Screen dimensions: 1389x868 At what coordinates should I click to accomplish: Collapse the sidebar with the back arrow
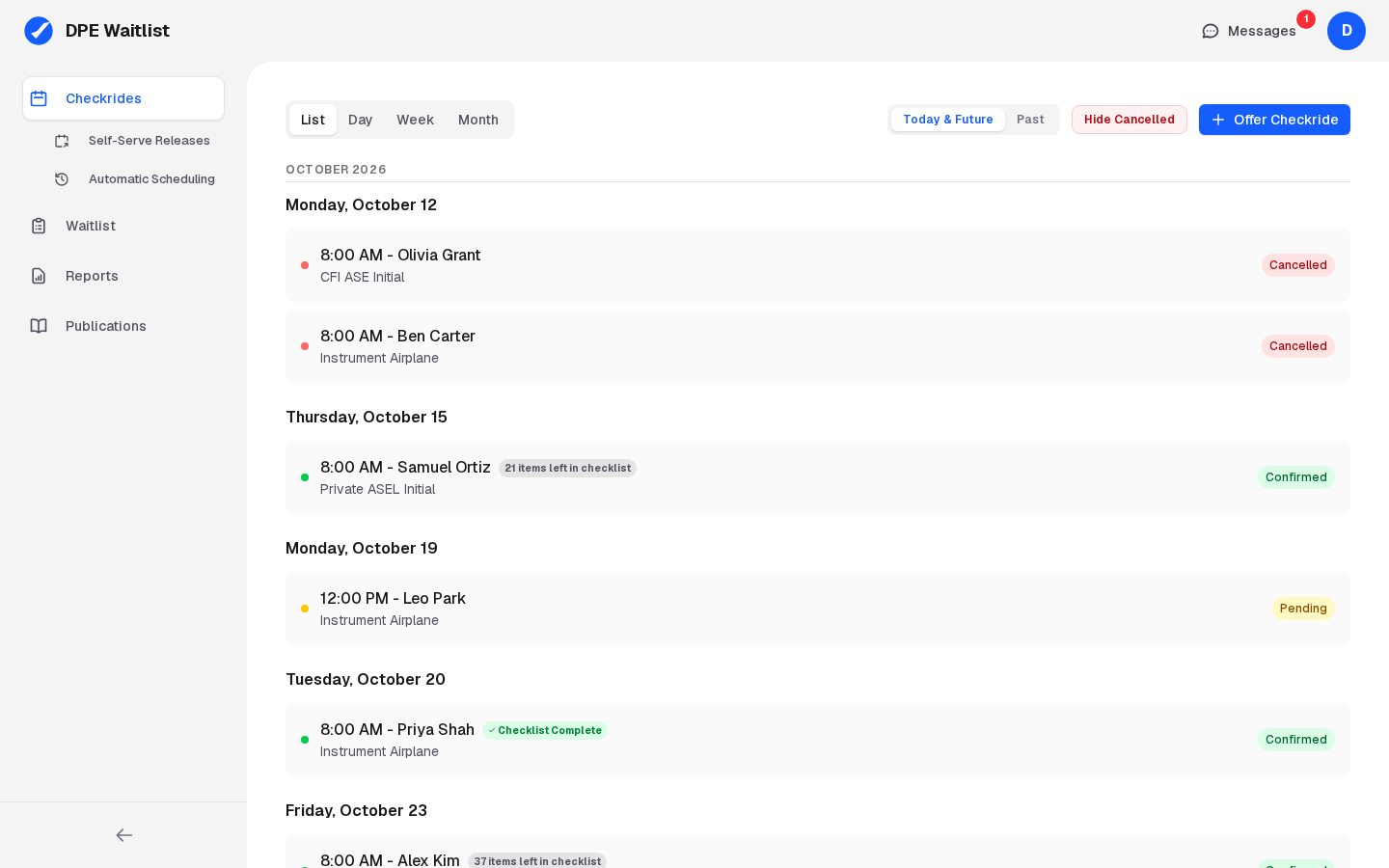[x=123, y=835]
